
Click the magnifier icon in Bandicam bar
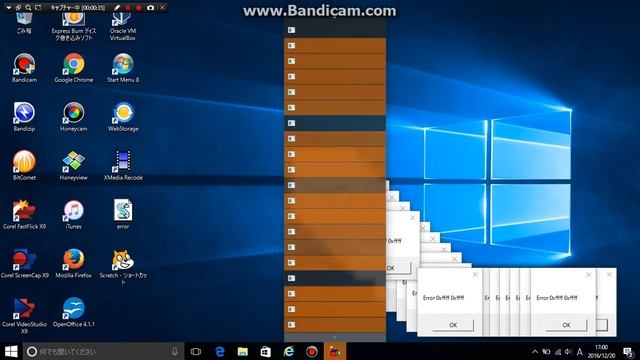28,8
